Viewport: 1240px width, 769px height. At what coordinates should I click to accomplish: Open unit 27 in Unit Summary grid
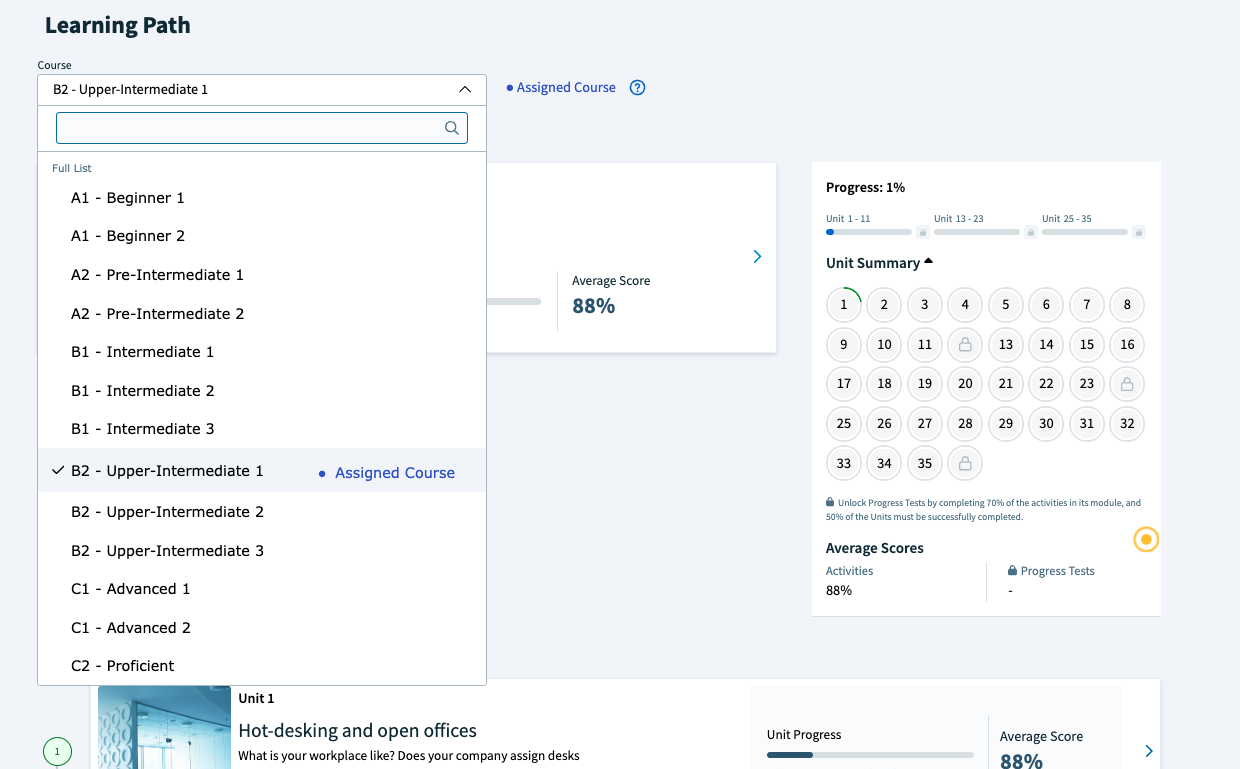click(925, 423)
